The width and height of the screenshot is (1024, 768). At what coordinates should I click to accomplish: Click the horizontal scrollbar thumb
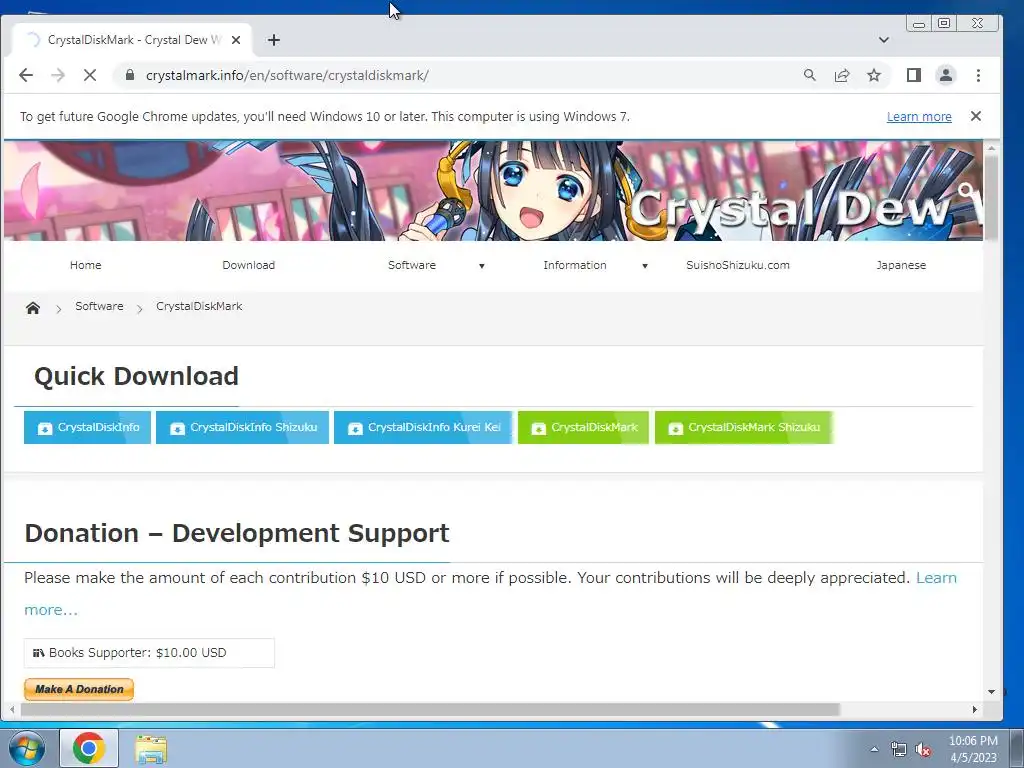(x=430, y=709)
